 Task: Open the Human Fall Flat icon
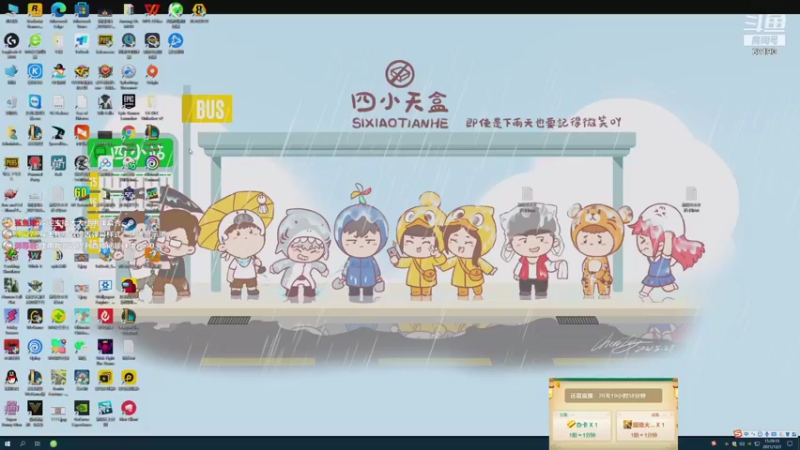[11, 286]
